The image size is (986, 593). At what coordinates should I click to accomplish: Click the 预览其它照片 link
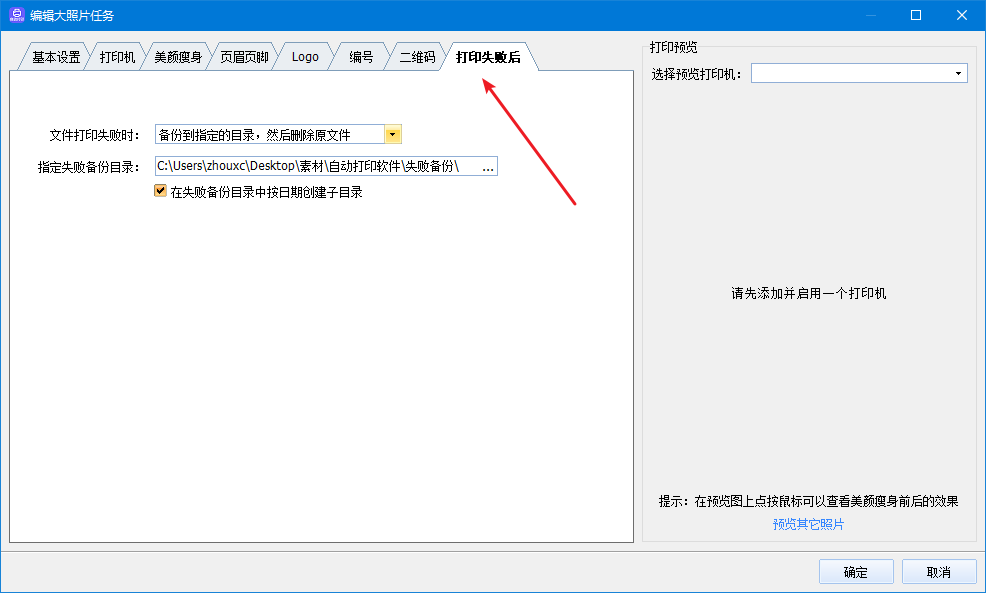[808, 524]
